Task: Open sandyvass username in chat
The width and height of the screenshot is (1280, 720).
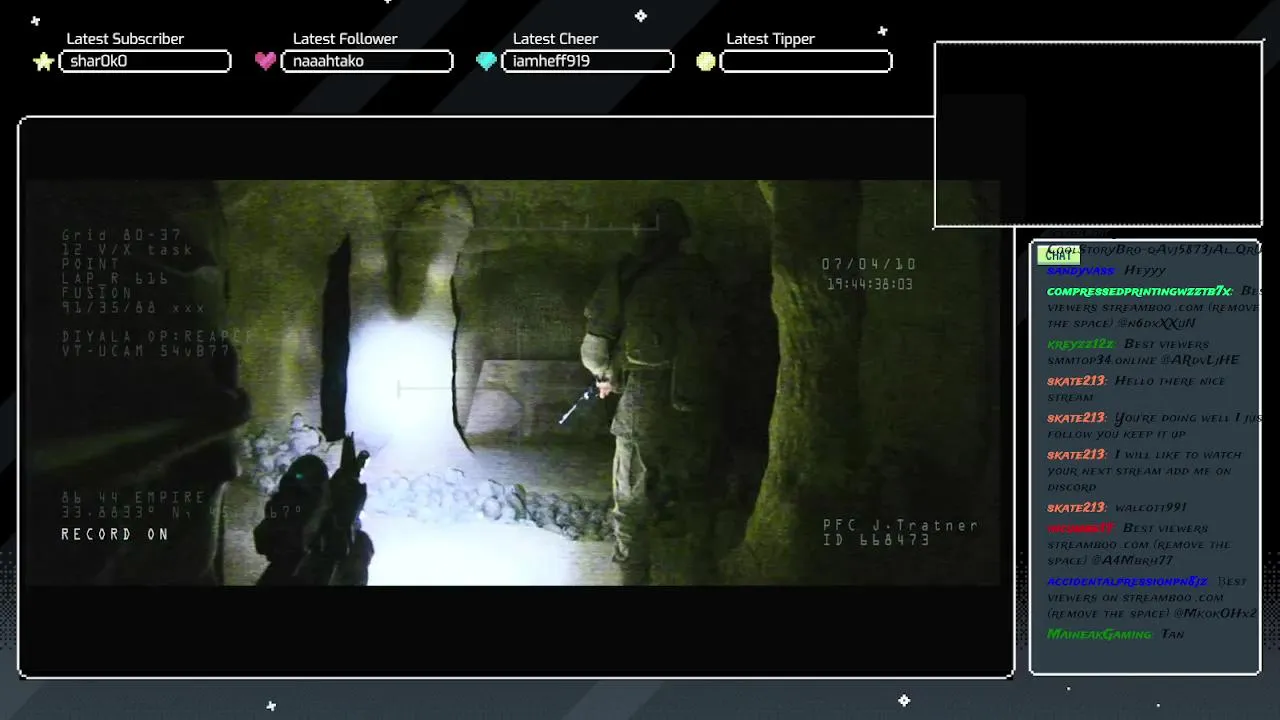Action: [1081, 271]
